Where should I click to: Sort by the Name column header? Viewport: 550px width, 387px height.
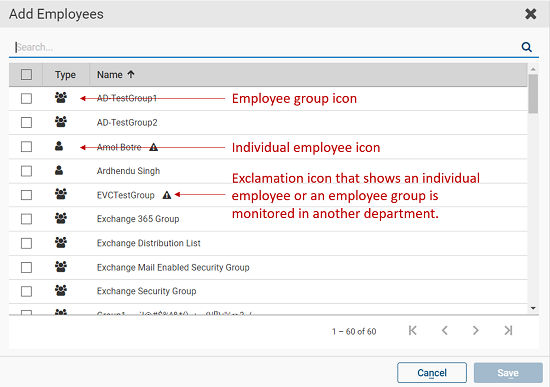click(110, 75)
